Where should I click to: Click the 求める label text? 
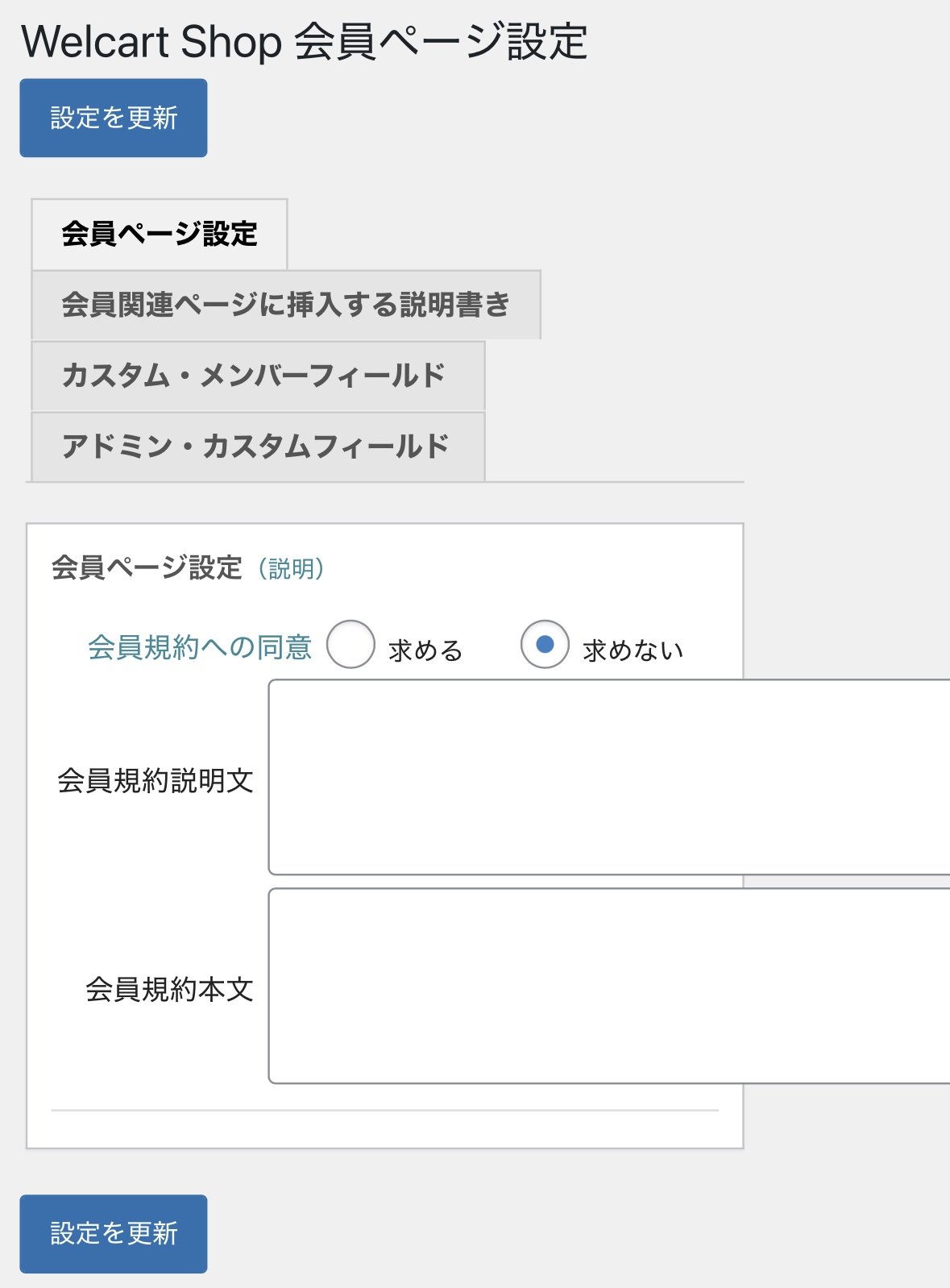(425, 650)
